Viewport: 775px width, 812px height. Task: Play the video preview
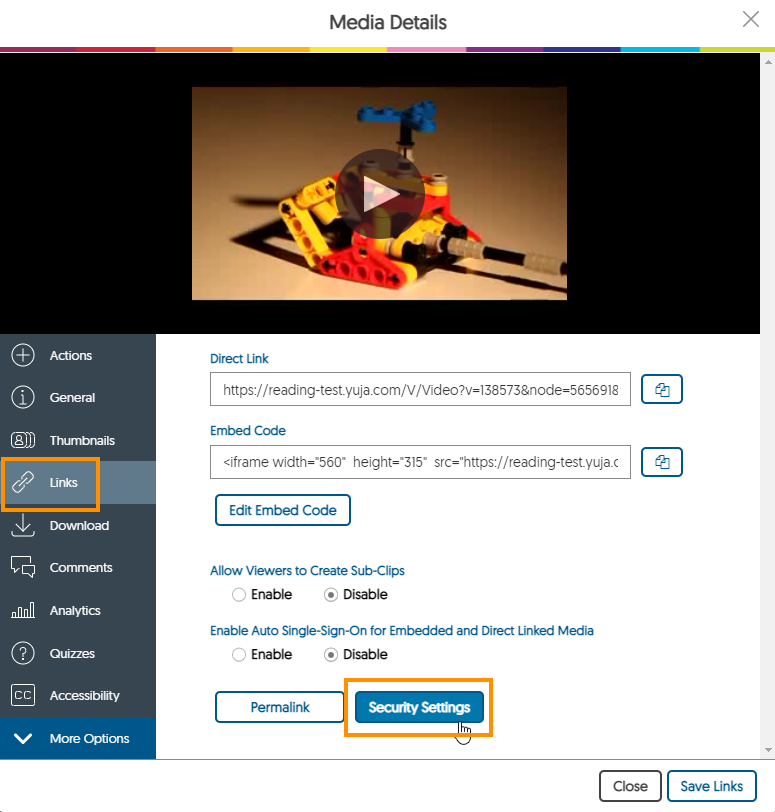[379, 194]
